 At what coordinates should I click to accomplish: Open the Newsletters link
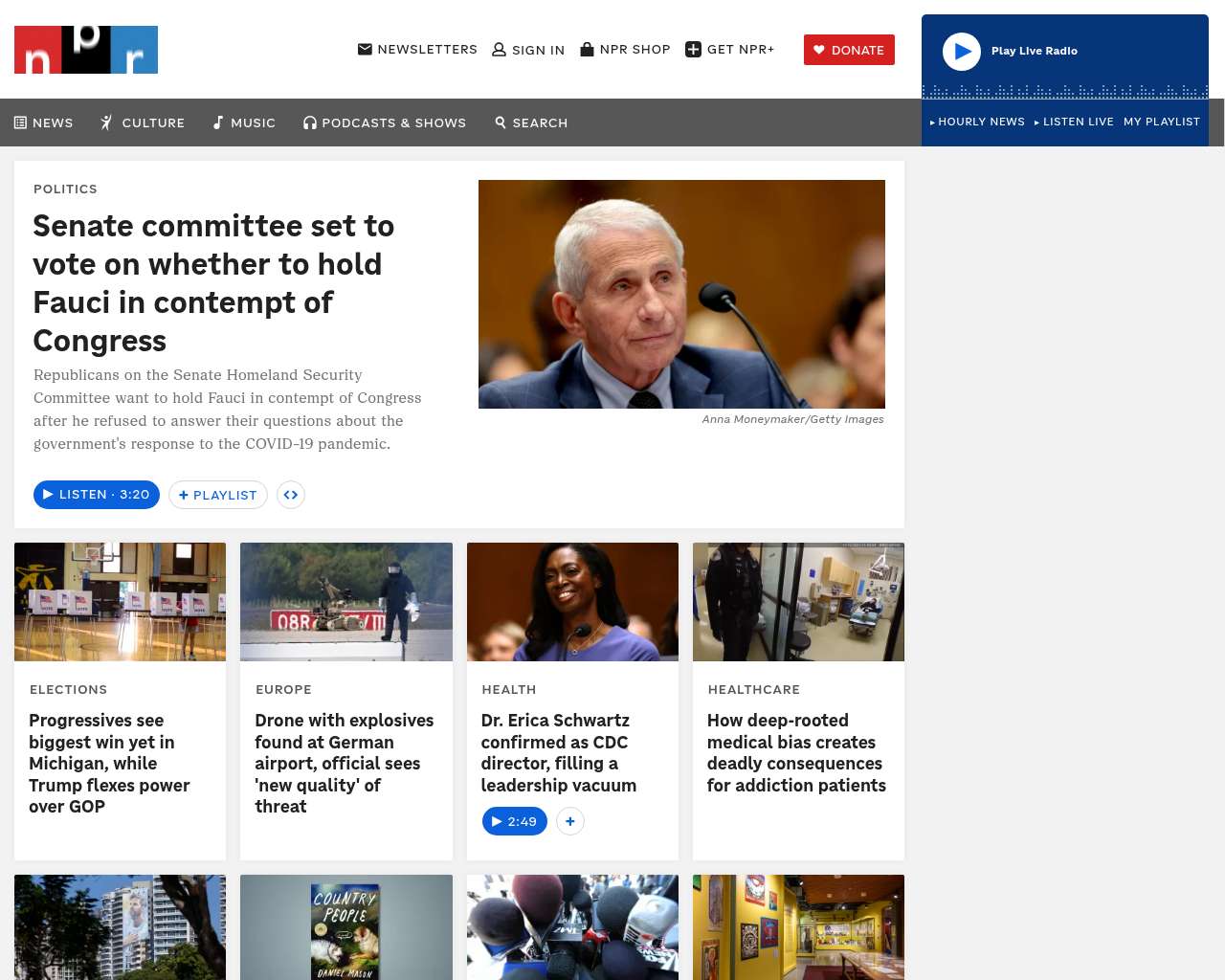417,49
